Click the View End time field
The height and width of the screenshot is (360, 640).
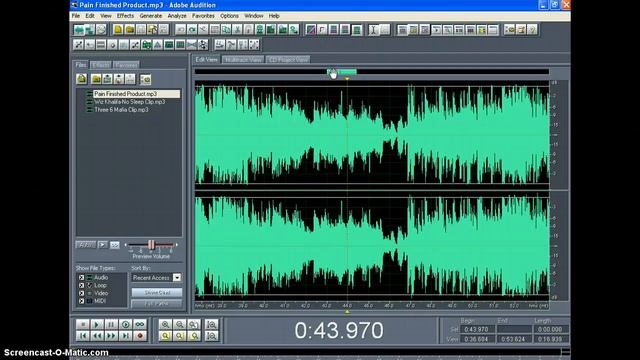[x=513, y=339]
